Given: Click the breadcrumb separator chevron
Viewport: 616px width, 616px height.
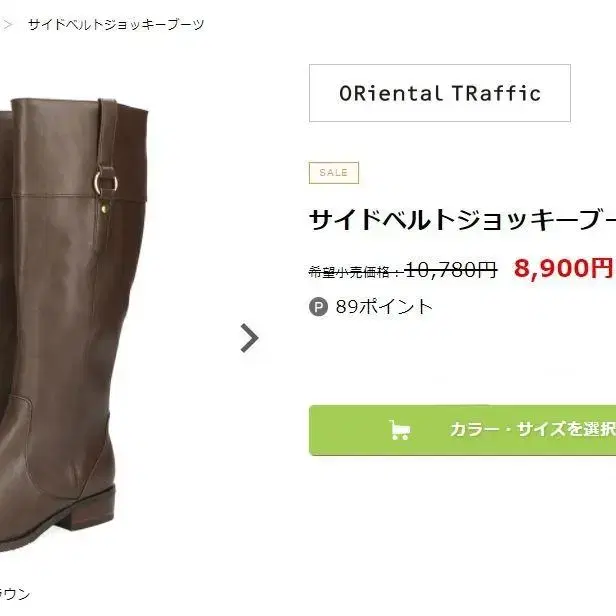Looking at the screenshot, I should click(x=7, y=25).
